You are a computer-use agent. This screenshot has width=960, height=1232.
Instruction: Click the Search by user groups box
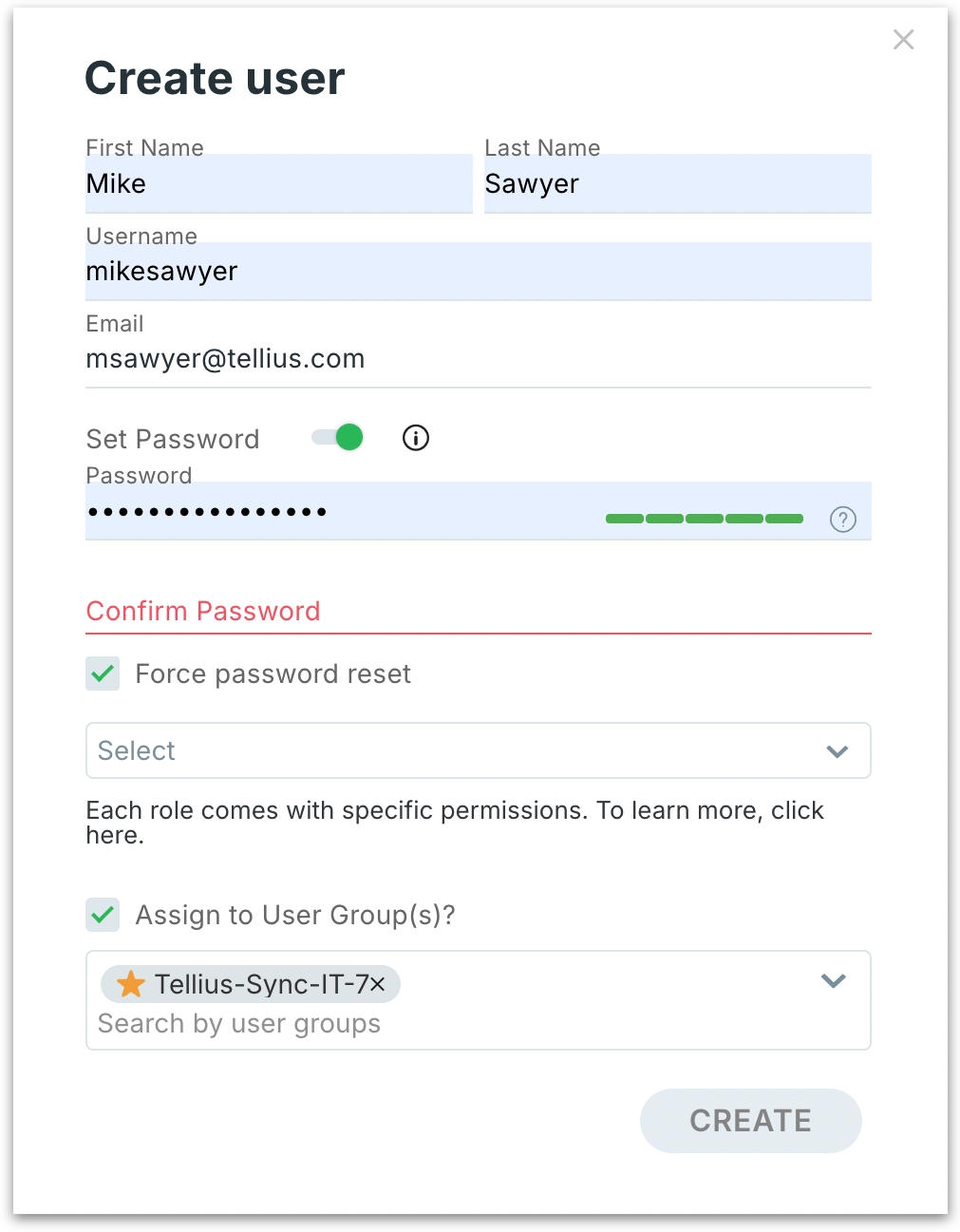(x=456, y=1024)
